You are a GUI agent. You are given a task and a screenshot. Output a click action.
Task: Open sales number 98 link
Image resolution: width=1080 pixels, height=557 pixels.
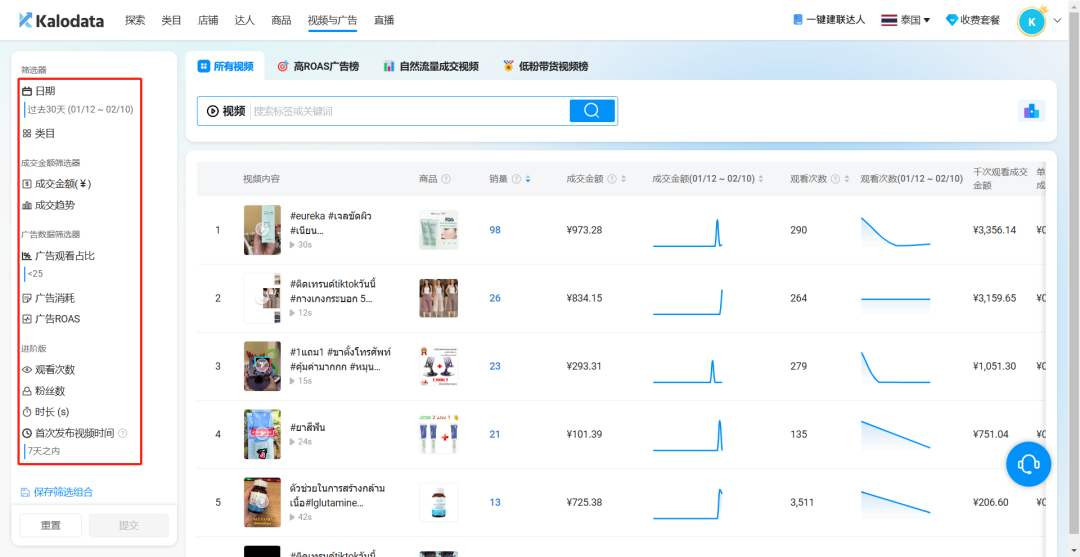(x=495, y=230)
